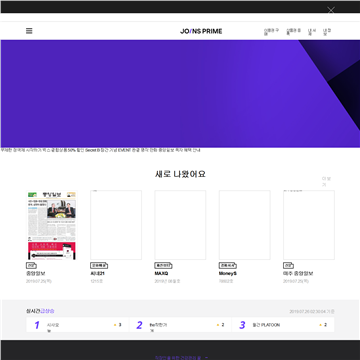Open the 중앙일보 newspaper cover thumbnail
Viewport: 360px width, 360px height.
click(52, 225)
